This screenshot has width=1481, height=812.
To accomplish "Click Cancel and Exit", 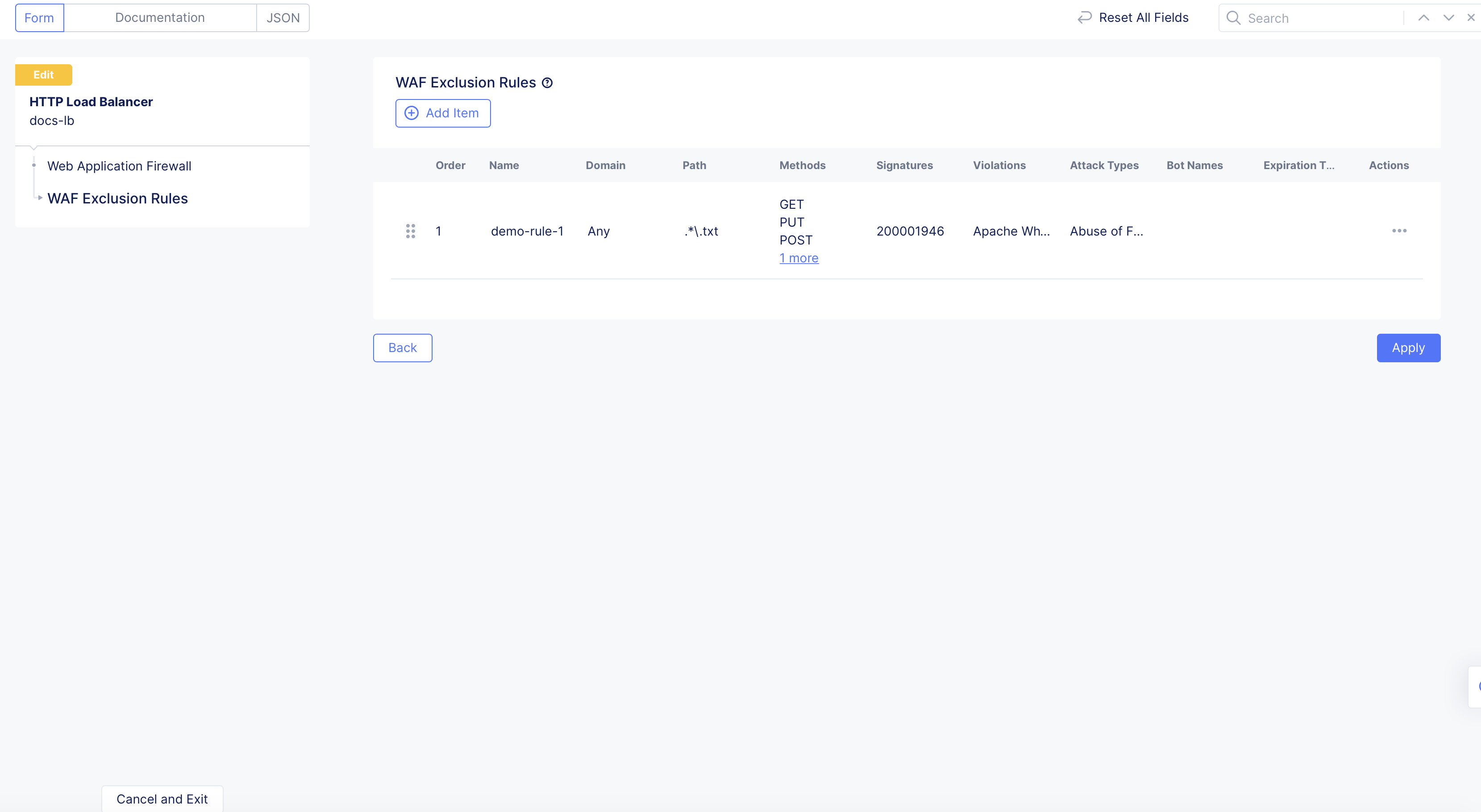I will [162, 799].
